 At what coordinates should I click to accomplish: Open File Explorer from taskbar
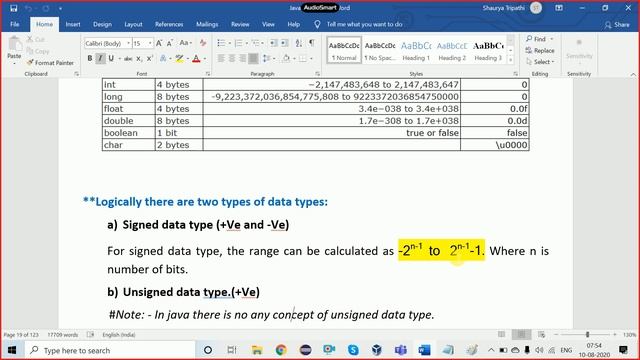(257, 350)
